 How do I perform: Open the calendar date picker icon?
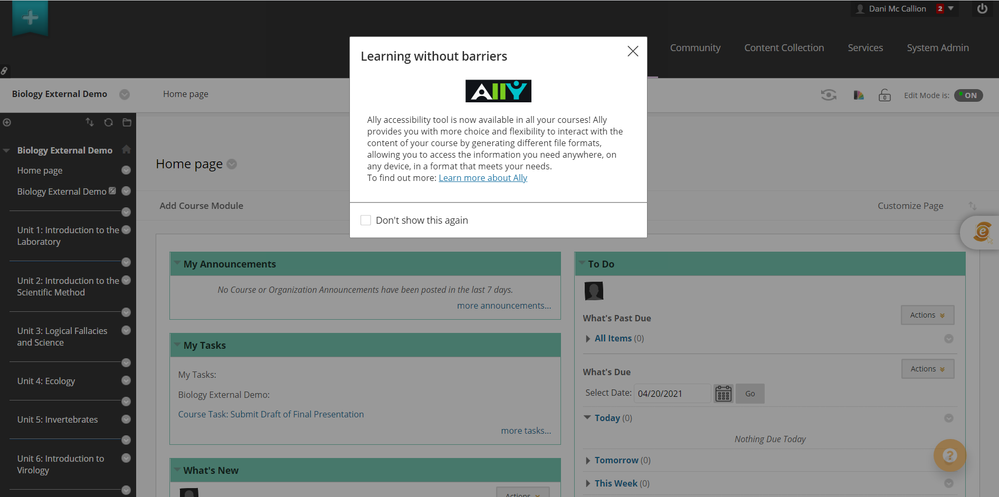coord(723,393)
